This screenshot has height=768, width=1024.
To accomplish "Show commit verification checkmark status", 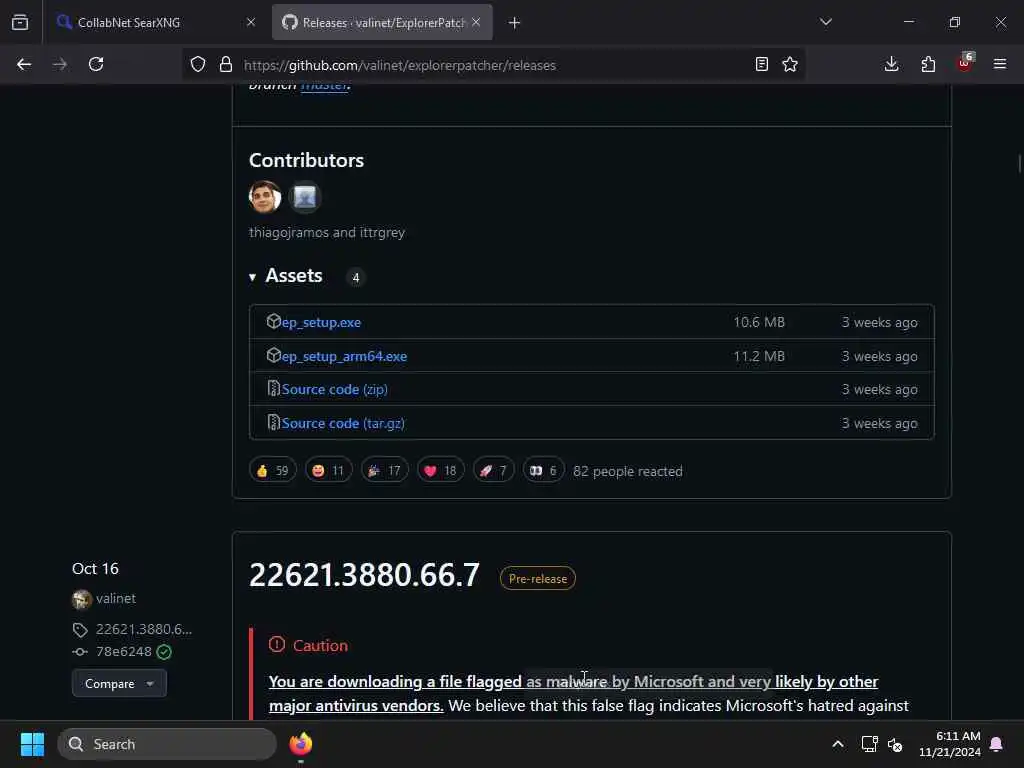I will 164,652.
